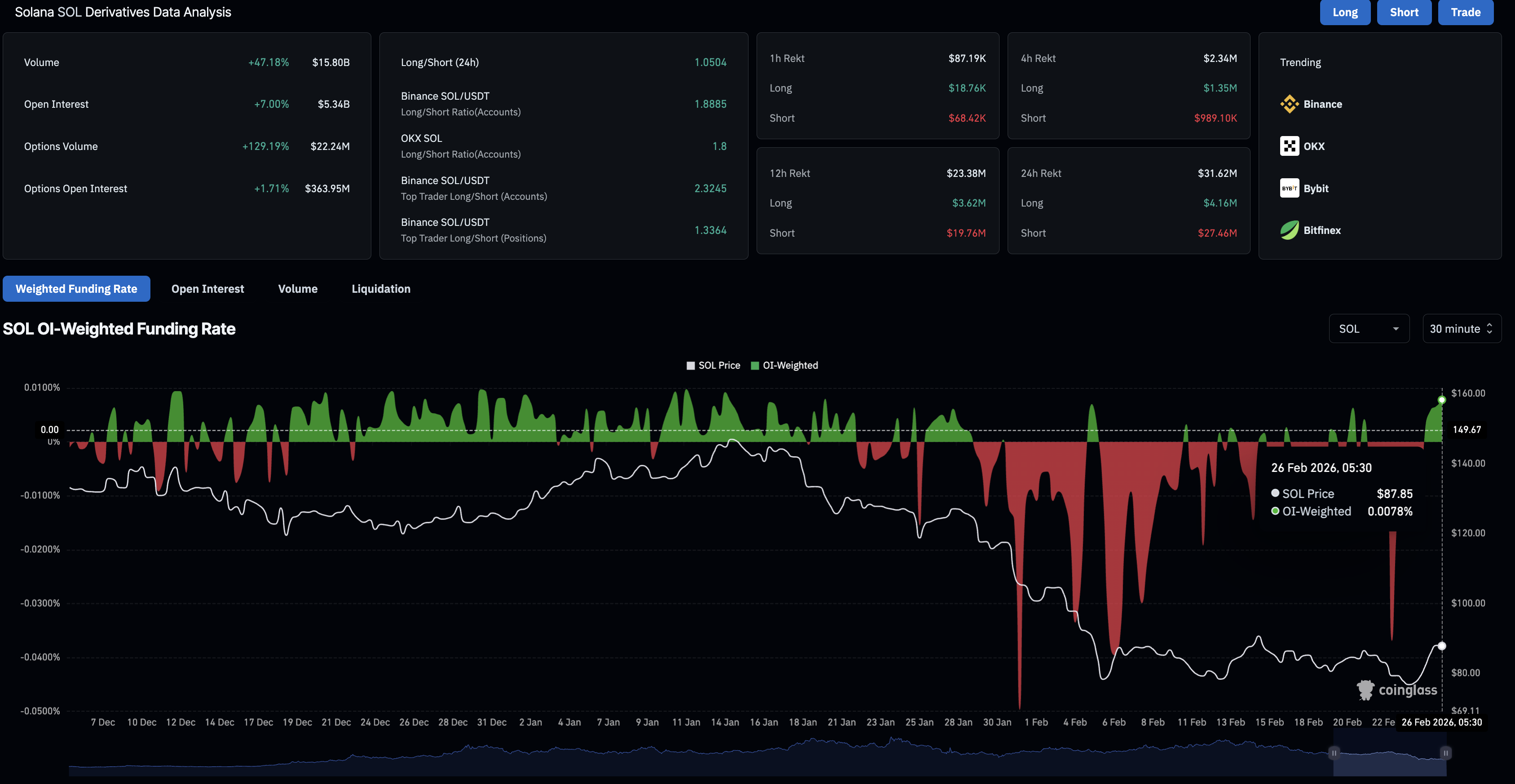Switch to the Open Interest tab
Image resolution: width=1515 pixels, height=784 pixels.
[207, 289]
